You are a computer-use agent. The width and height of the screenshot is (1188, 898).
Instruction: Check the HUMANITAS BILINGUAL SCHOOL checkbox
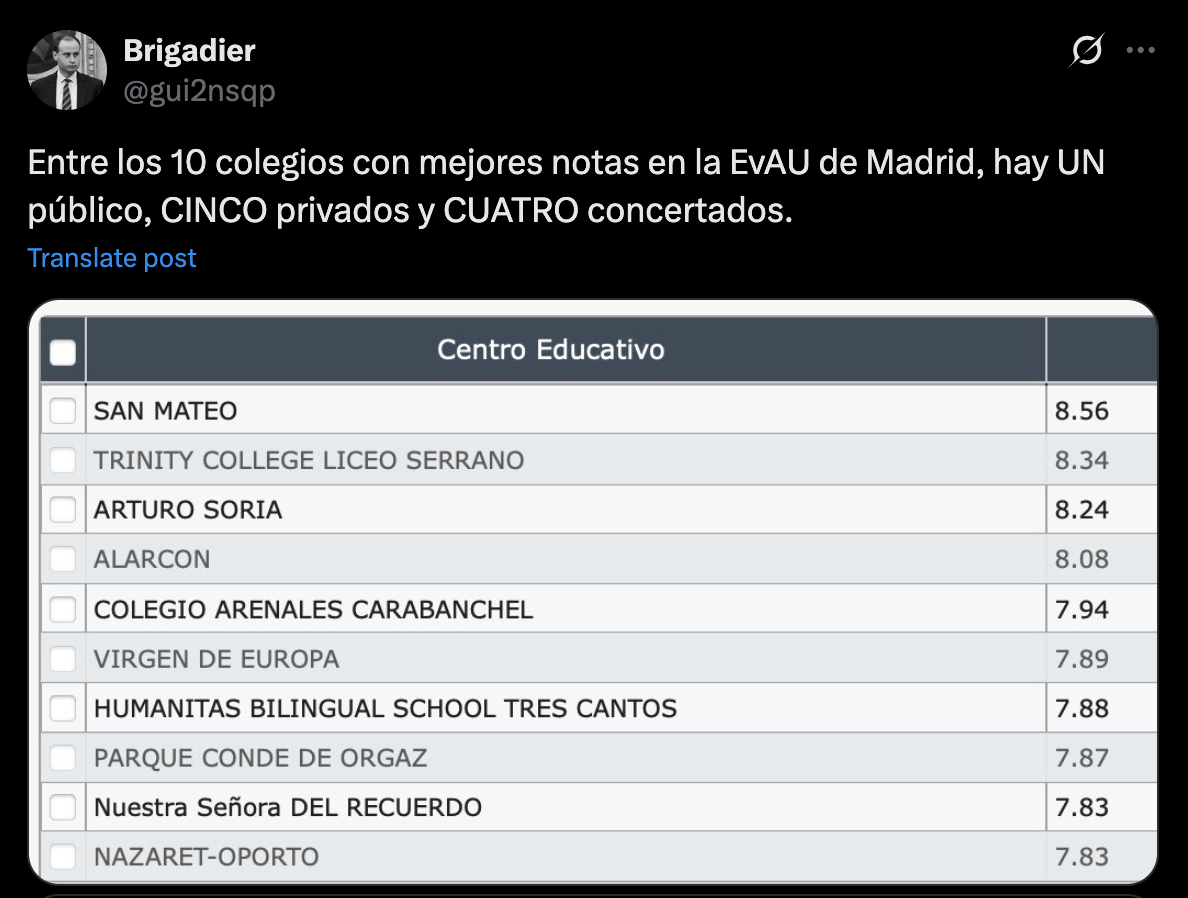coord(63,708)
